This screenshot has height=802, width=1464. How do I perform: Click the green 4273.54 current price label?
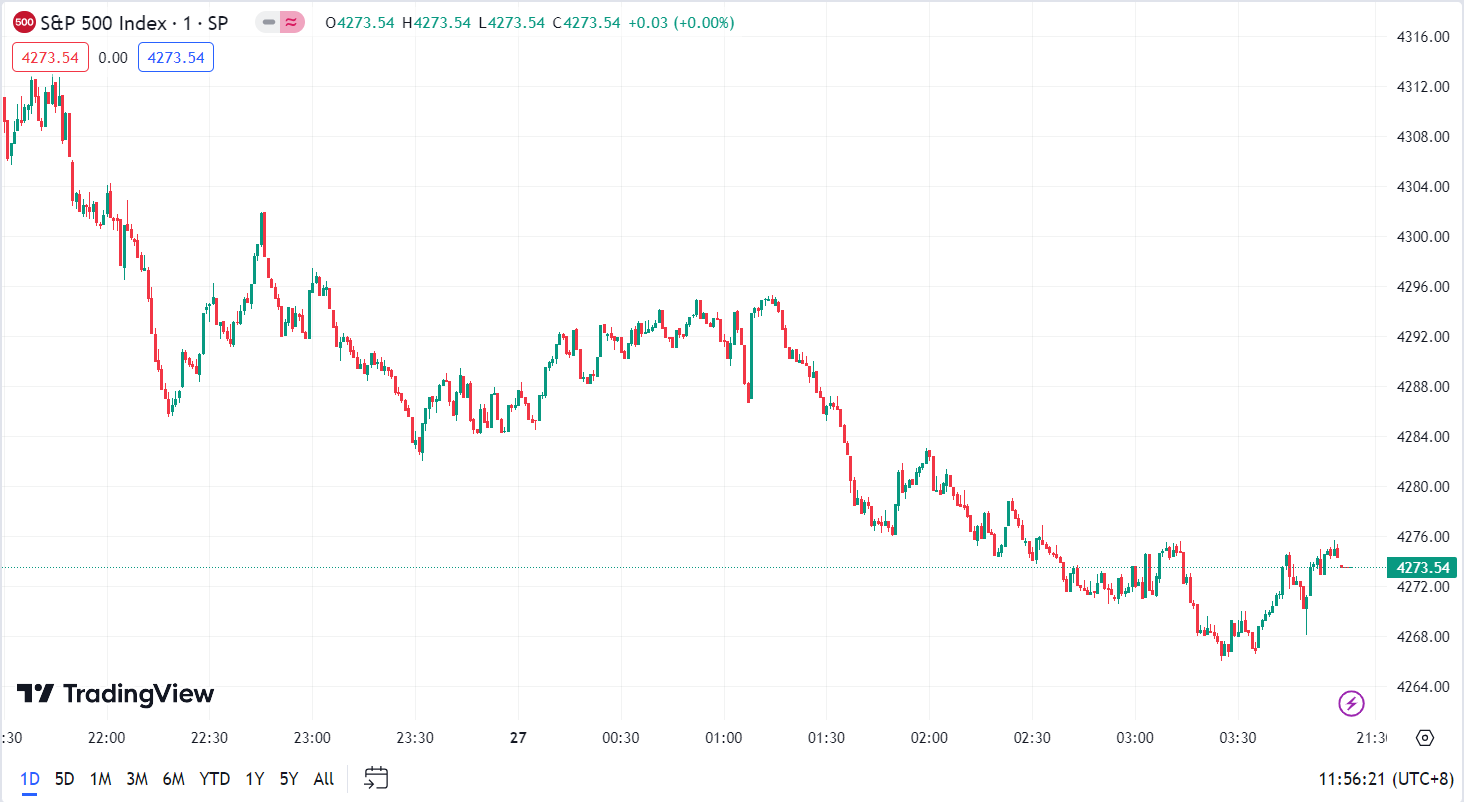[1420, 568]
